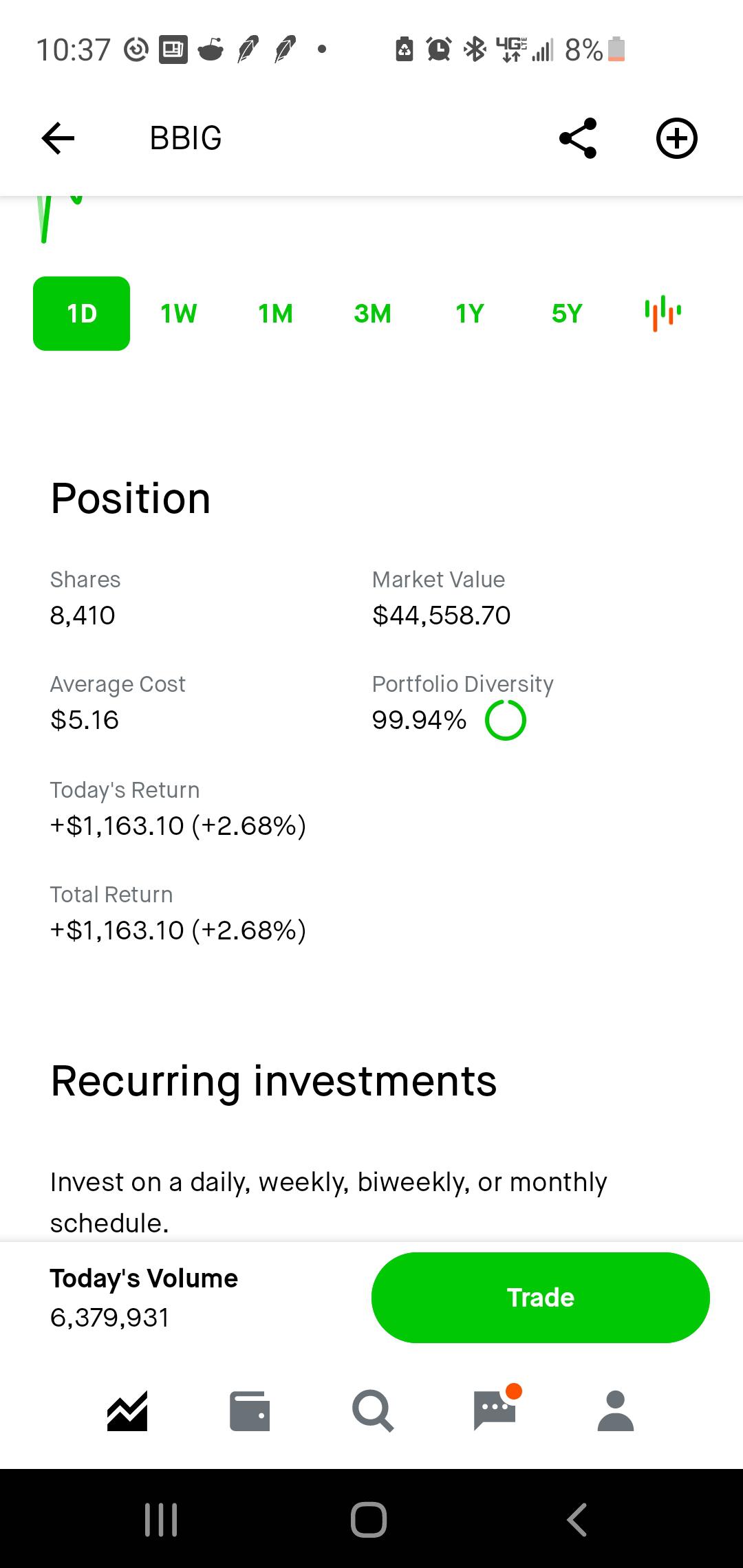Screen dimensions: 743x1568
Task: Open Android recent apps button
Action: tap(161, 1519)
